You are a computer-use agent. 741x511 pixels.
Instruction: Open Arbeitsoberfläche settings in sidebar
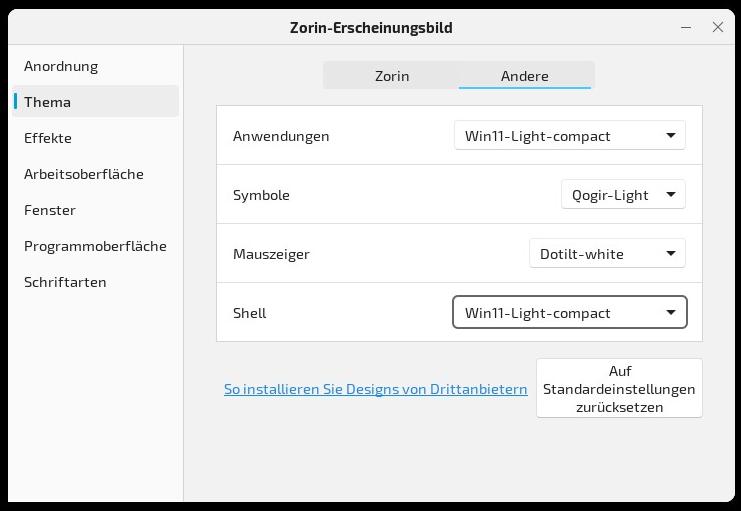pos(84,174)
